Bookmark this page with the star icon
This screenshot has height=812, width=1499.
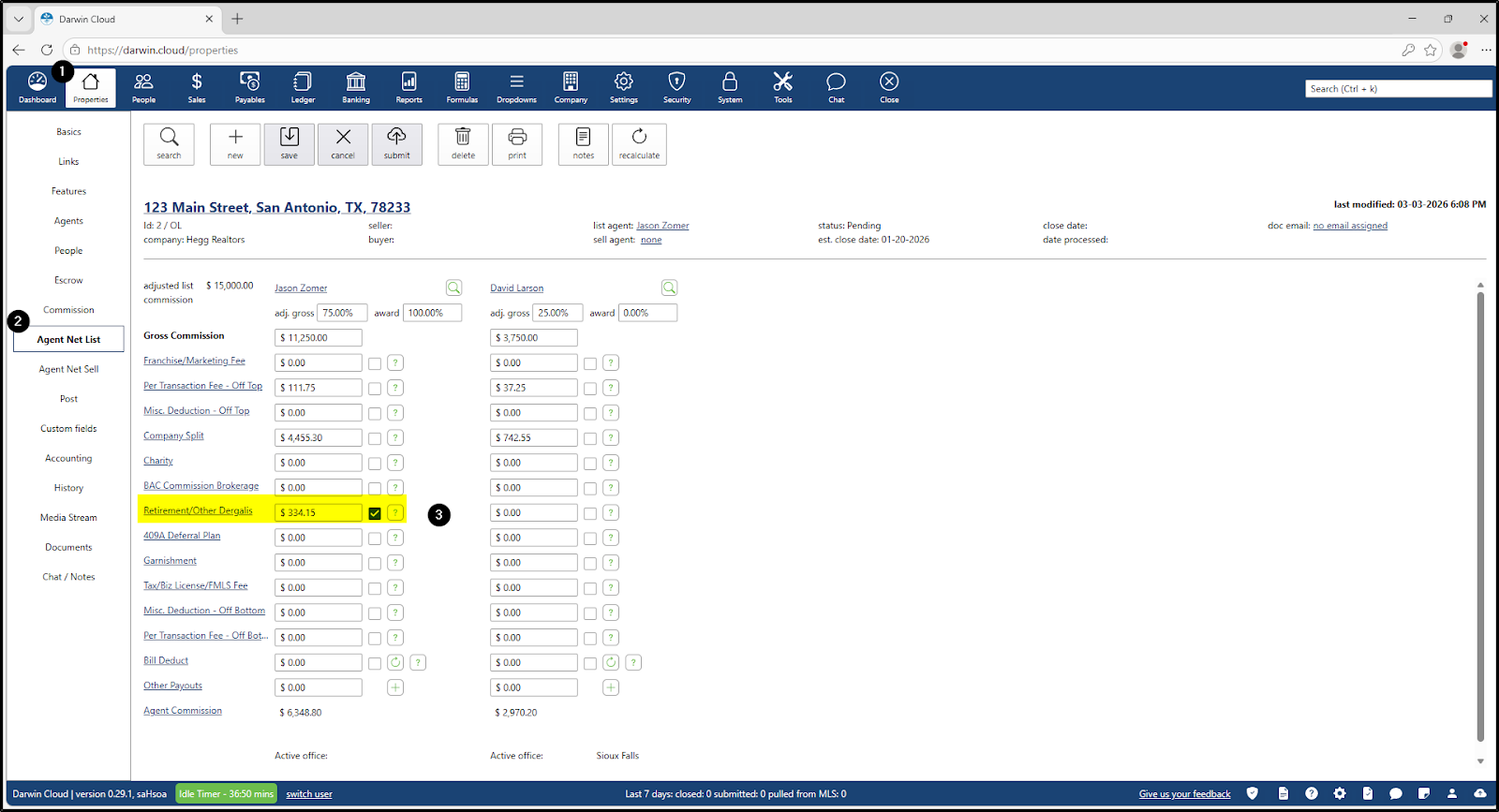coord(1431,50)
